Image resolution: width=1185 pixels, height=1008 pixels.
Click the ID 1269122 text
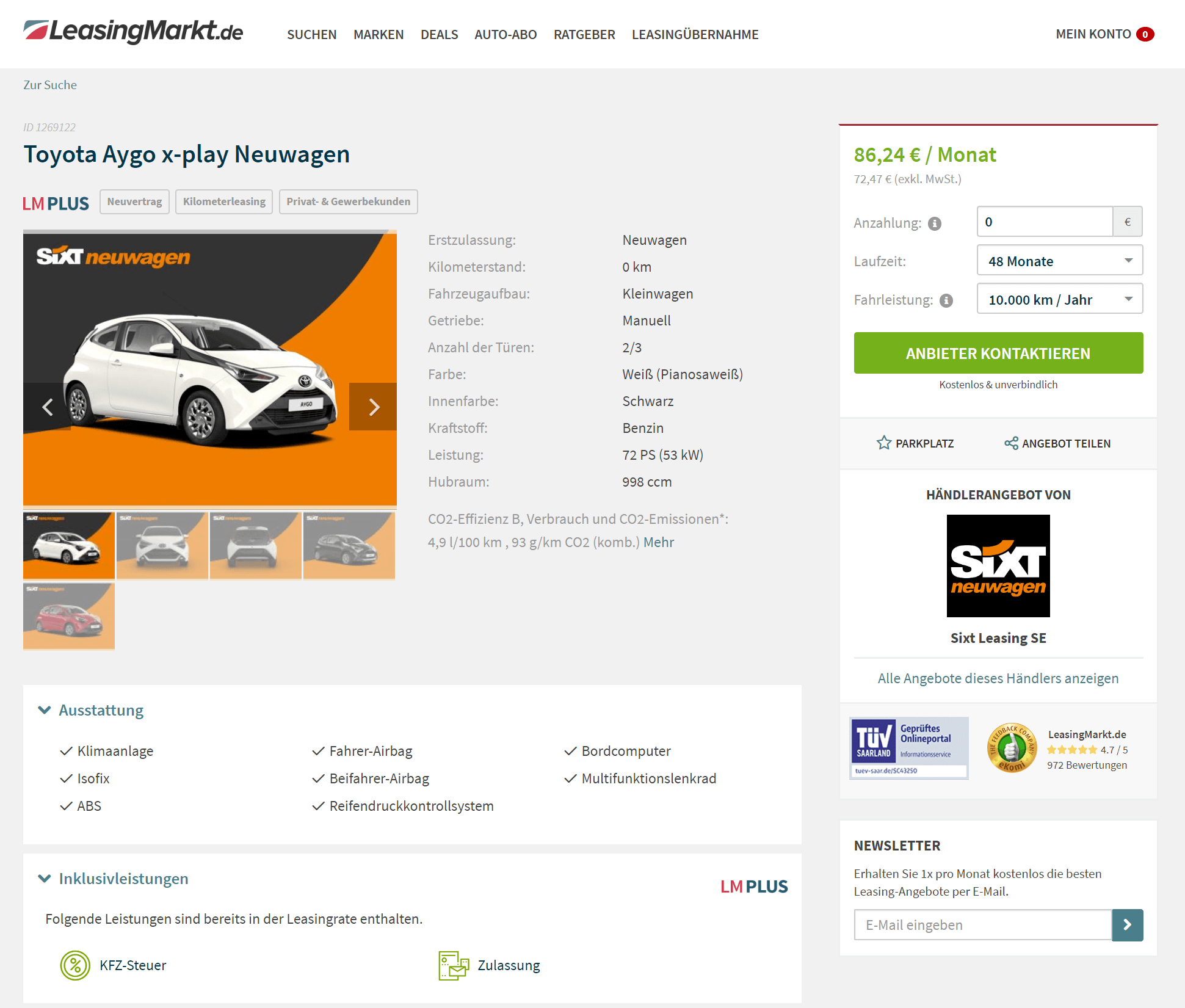(49, 127)
